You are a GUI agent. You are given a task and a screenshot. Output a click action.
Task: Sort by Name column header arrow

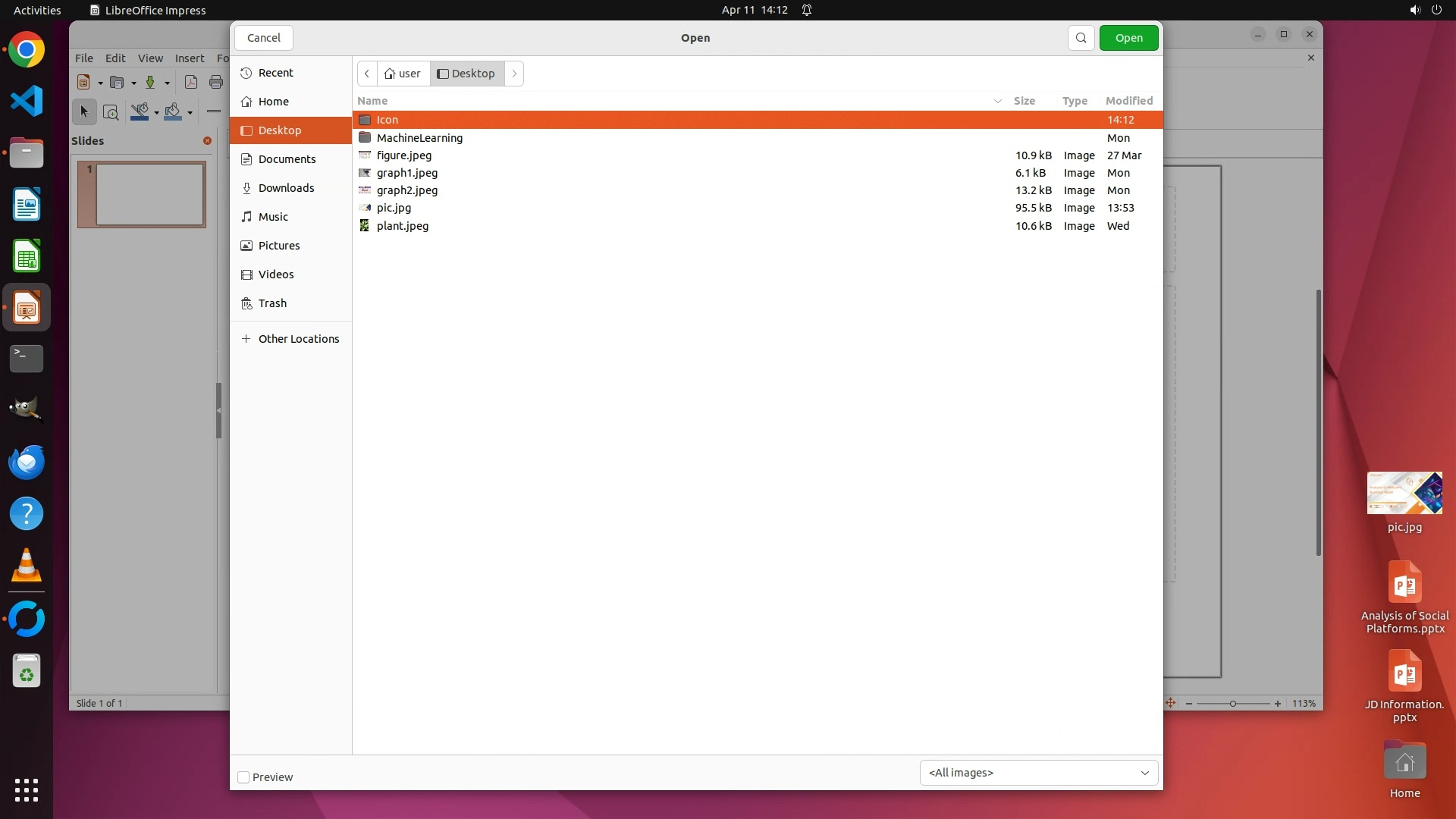point(997,101)
